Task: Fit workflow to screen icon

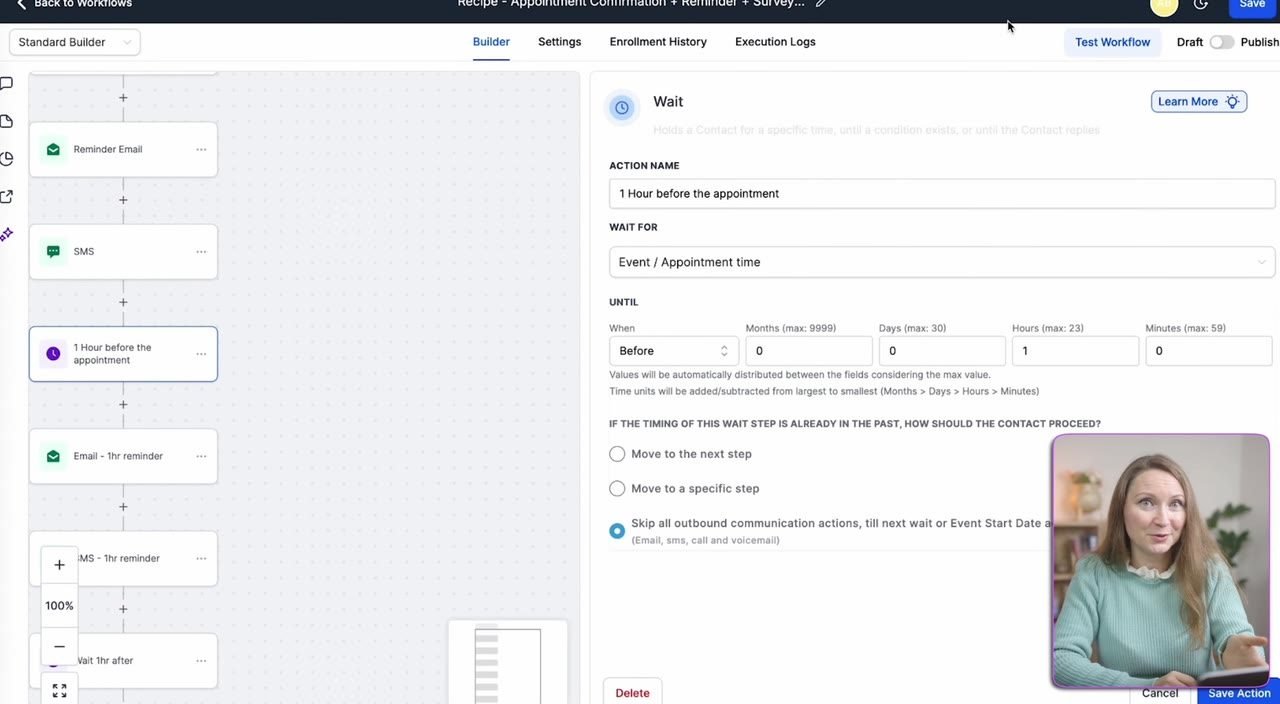Action: (x=59, y=690)
